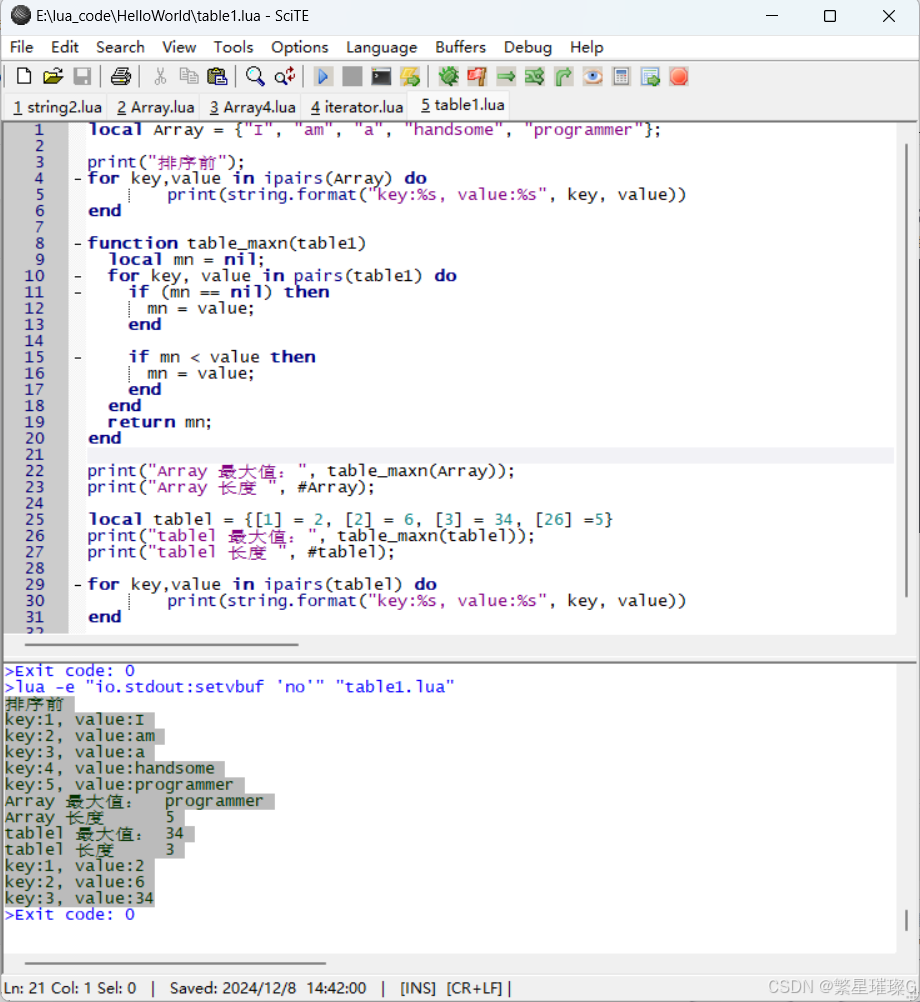
Task: Click the 'local mn = nil;' code line
Action: click(186, 259)
